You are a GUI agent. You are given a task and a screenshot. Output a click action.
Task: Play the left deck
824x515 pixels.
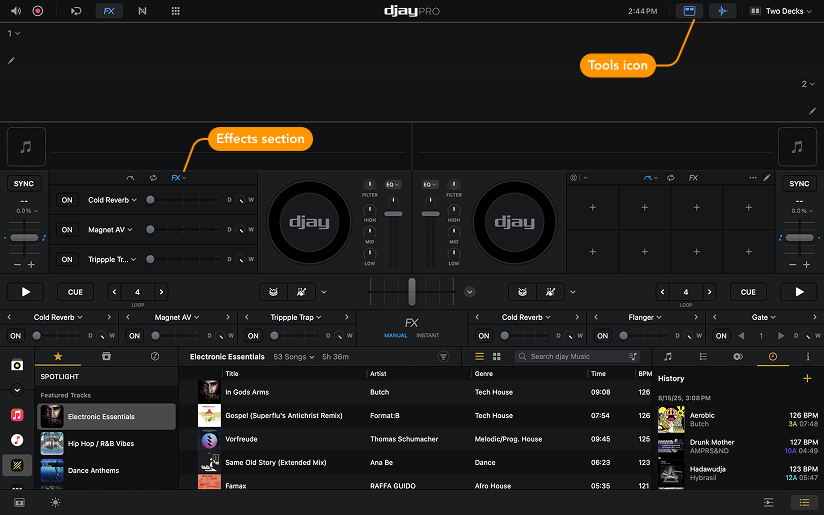click(x=25, y=292)
